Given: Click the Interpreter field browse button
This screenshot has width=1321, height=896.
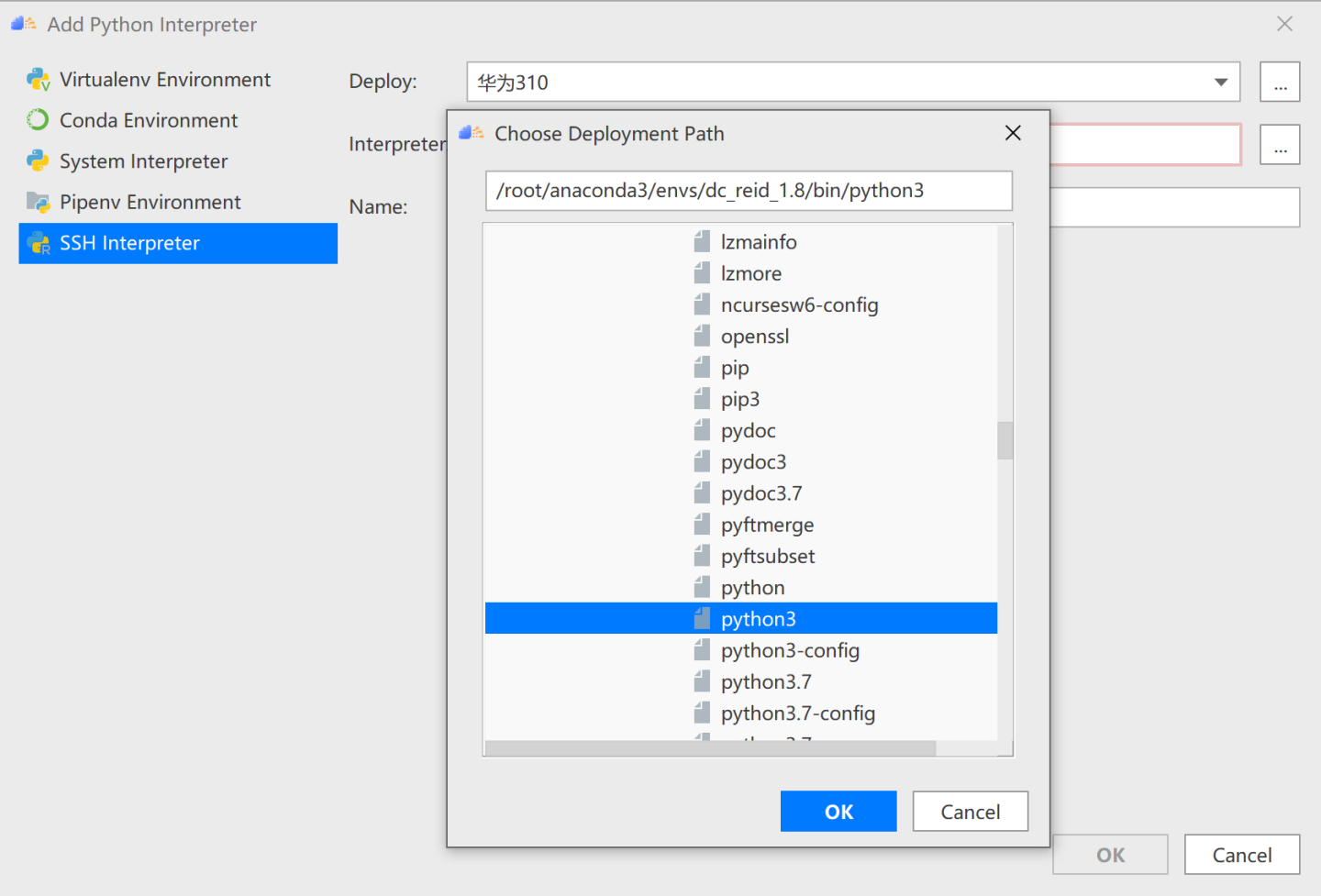Looking at the screenshot, I should (x=1280, y=144).
